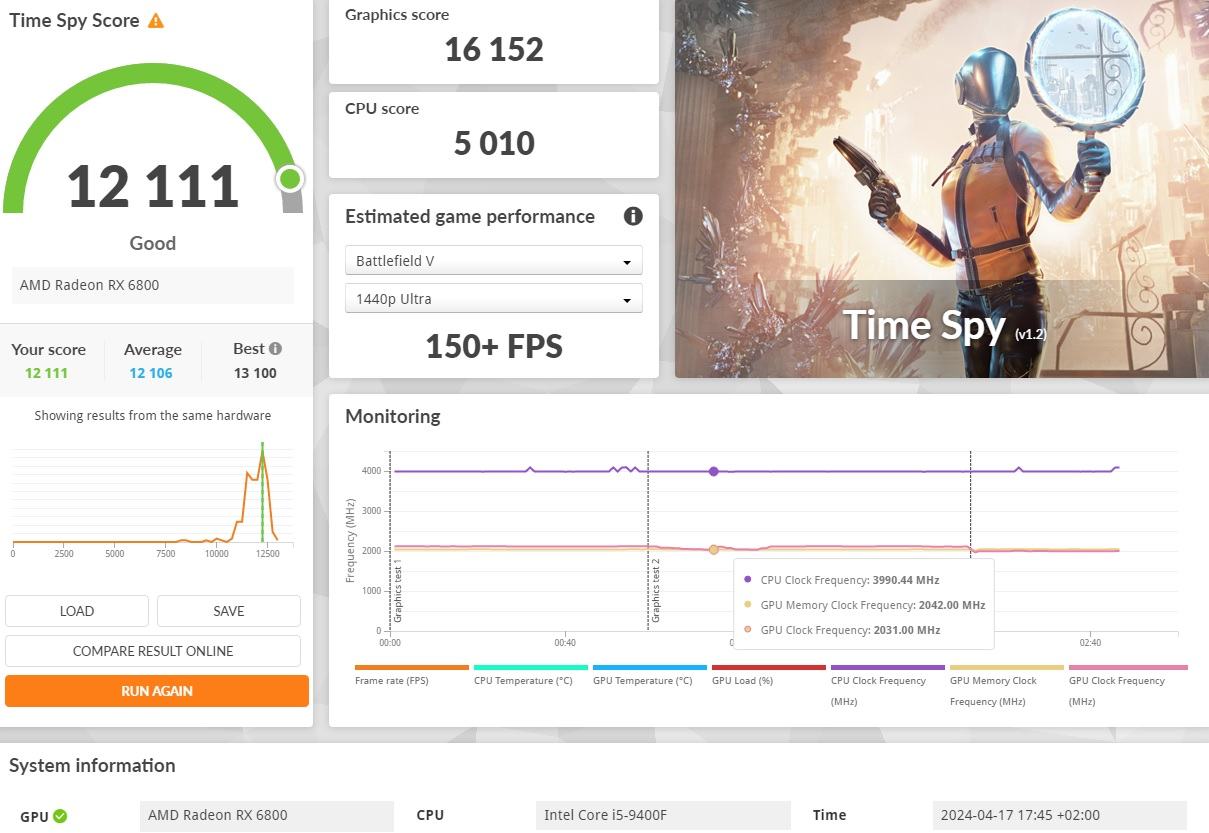The height and width of the screenshot is (833, 1209).
Task: Click the orange warning triangle beside Time Spy Score
Action: click(x=156, y=20)
